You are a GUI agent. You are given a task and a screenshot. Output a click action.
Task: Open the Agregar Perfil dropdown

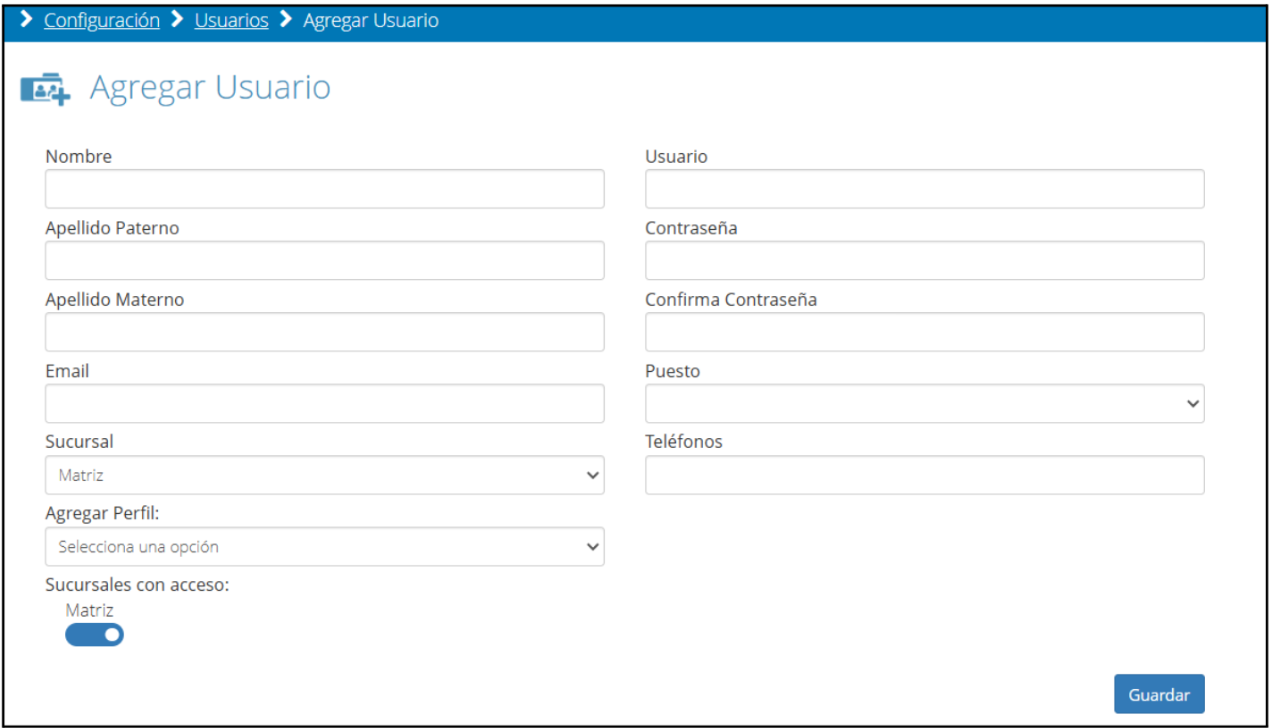pyautogui.click(x=325, y=547)
